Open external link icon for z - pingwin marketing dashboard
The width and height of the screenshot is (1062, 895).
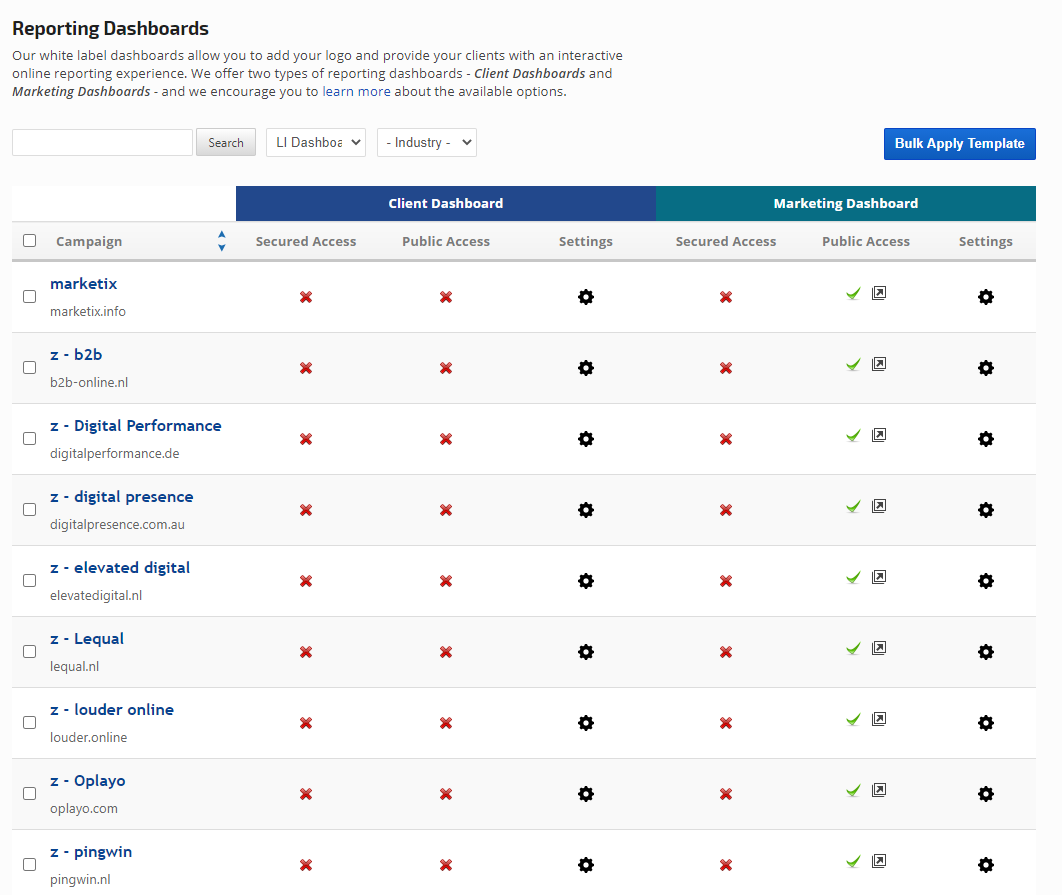[x=879, y=861]
